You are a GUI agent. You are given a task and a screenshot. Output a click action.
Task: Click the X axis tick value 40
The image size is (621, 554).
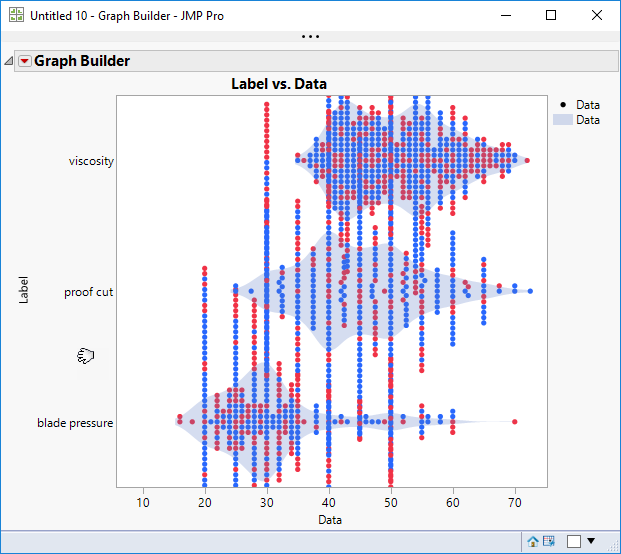pyautogui.click(x=329, y=503)
